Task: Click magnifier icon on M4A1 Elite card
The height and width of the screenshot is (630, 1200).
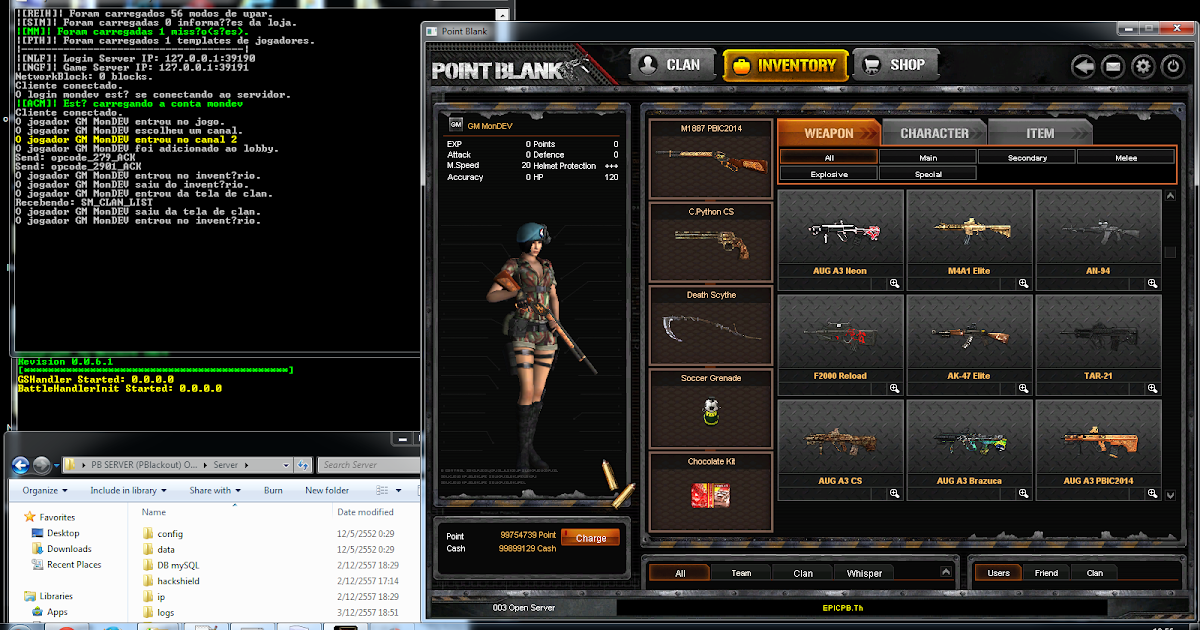Action: coord(1023,284)
